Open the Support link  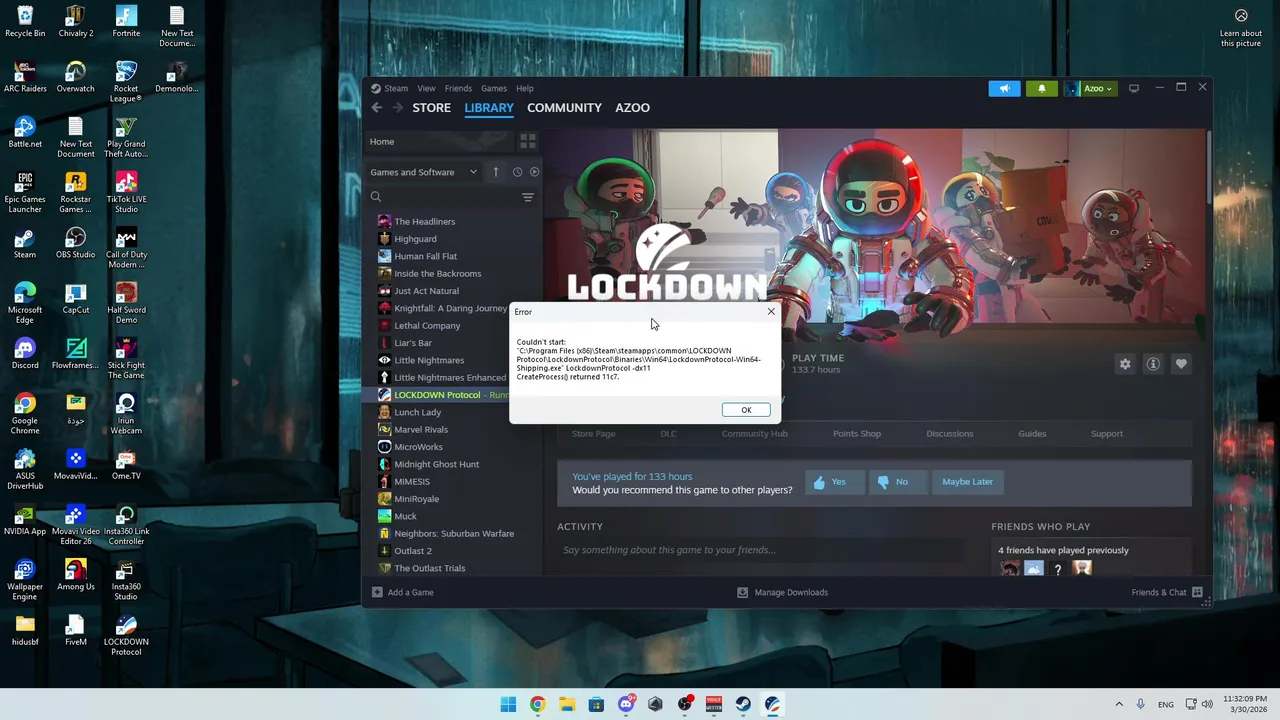[x=1107, y=434]
